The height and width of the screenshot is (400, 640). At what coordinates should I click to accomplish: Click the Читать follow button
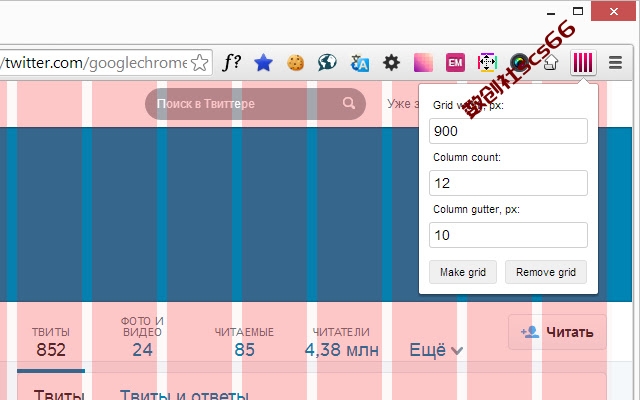tap(557, 332)
